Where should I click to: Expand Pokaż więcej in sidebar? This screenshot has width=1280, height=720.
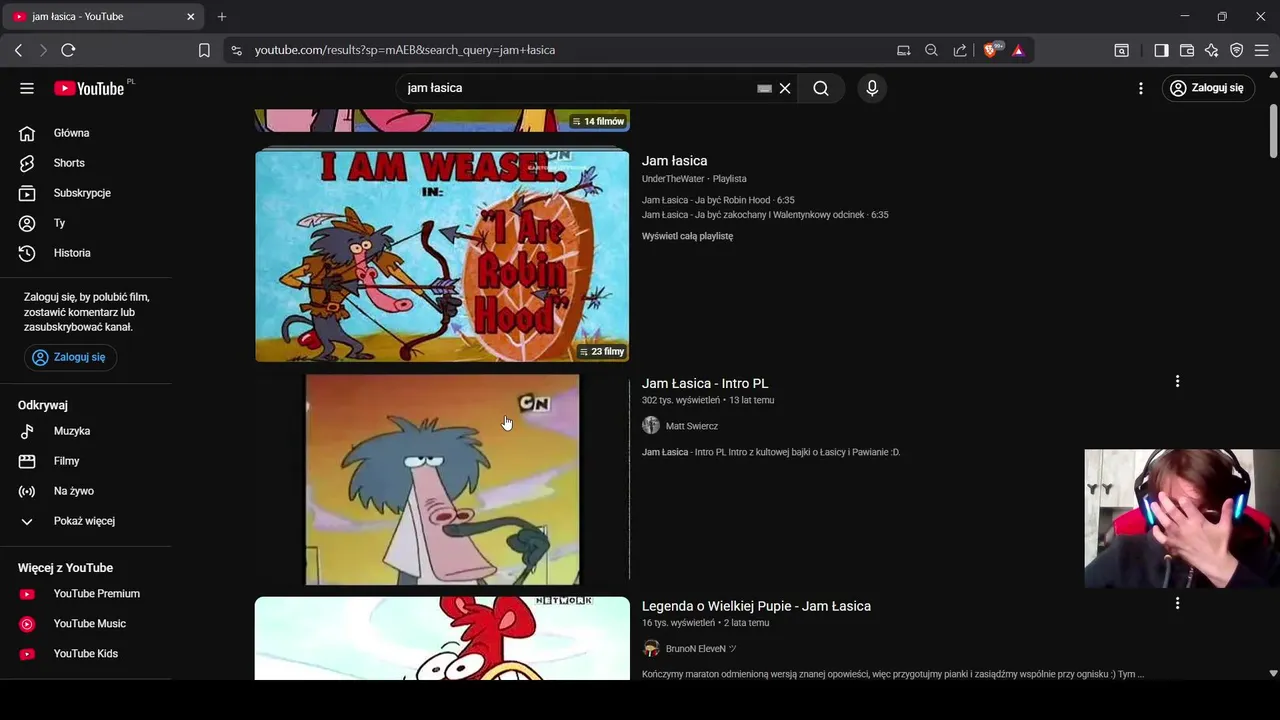click(86, 521)
